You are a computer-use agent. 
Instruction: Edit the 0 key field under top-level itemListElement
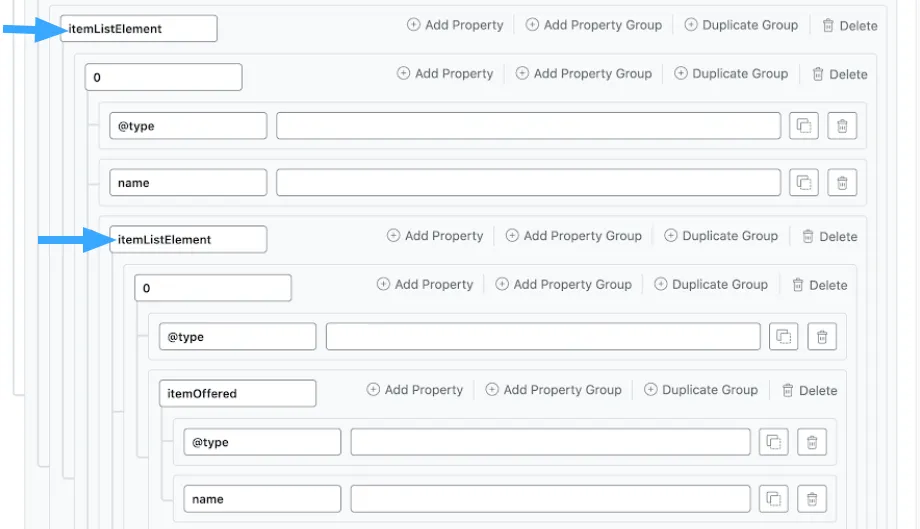click(164, 77)
